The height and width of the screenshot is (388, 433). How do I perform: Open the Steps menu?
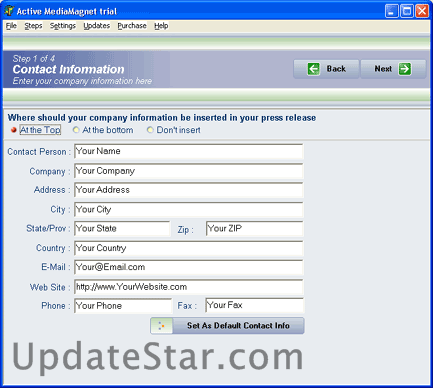(33, 26)
